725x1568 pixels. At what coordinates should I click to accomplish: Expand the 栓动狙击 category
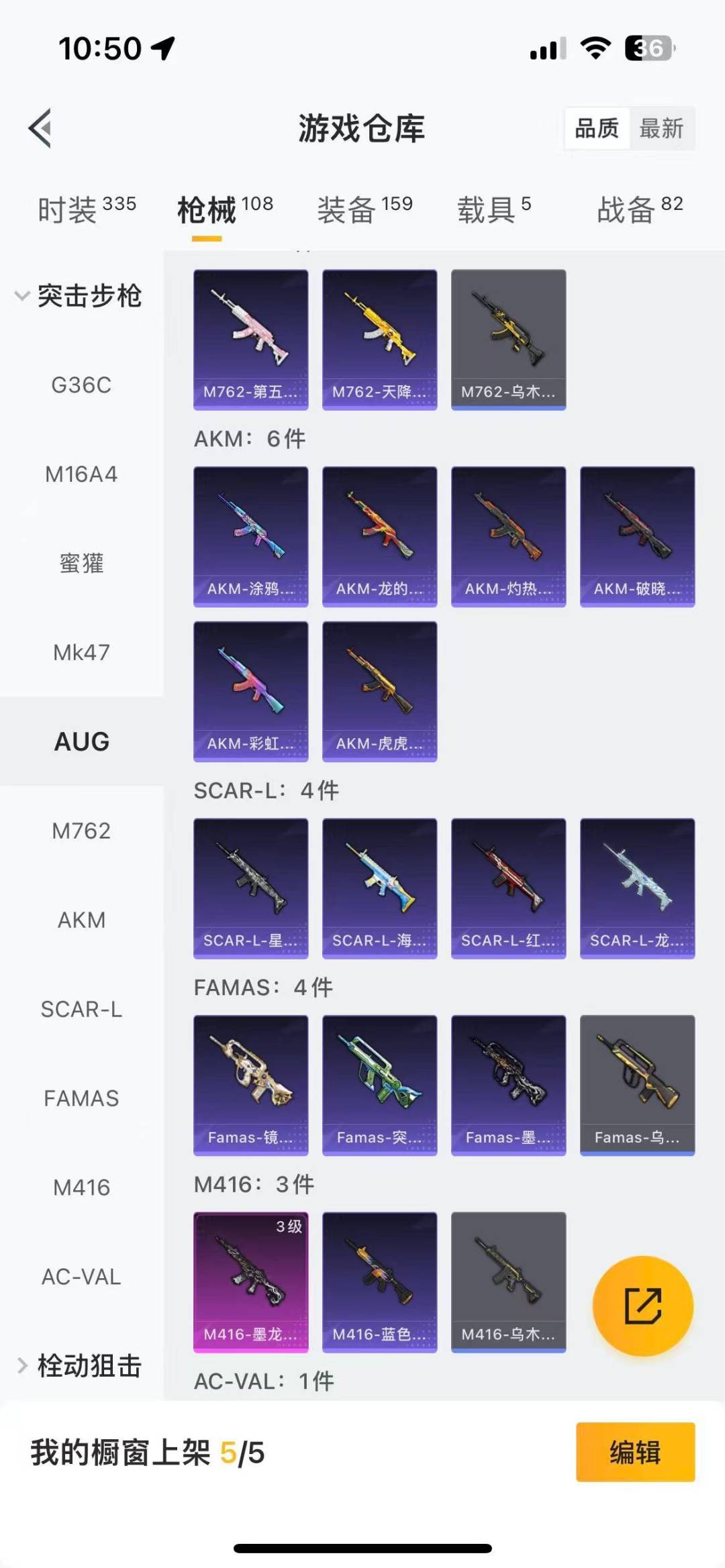click(79, 1366)
